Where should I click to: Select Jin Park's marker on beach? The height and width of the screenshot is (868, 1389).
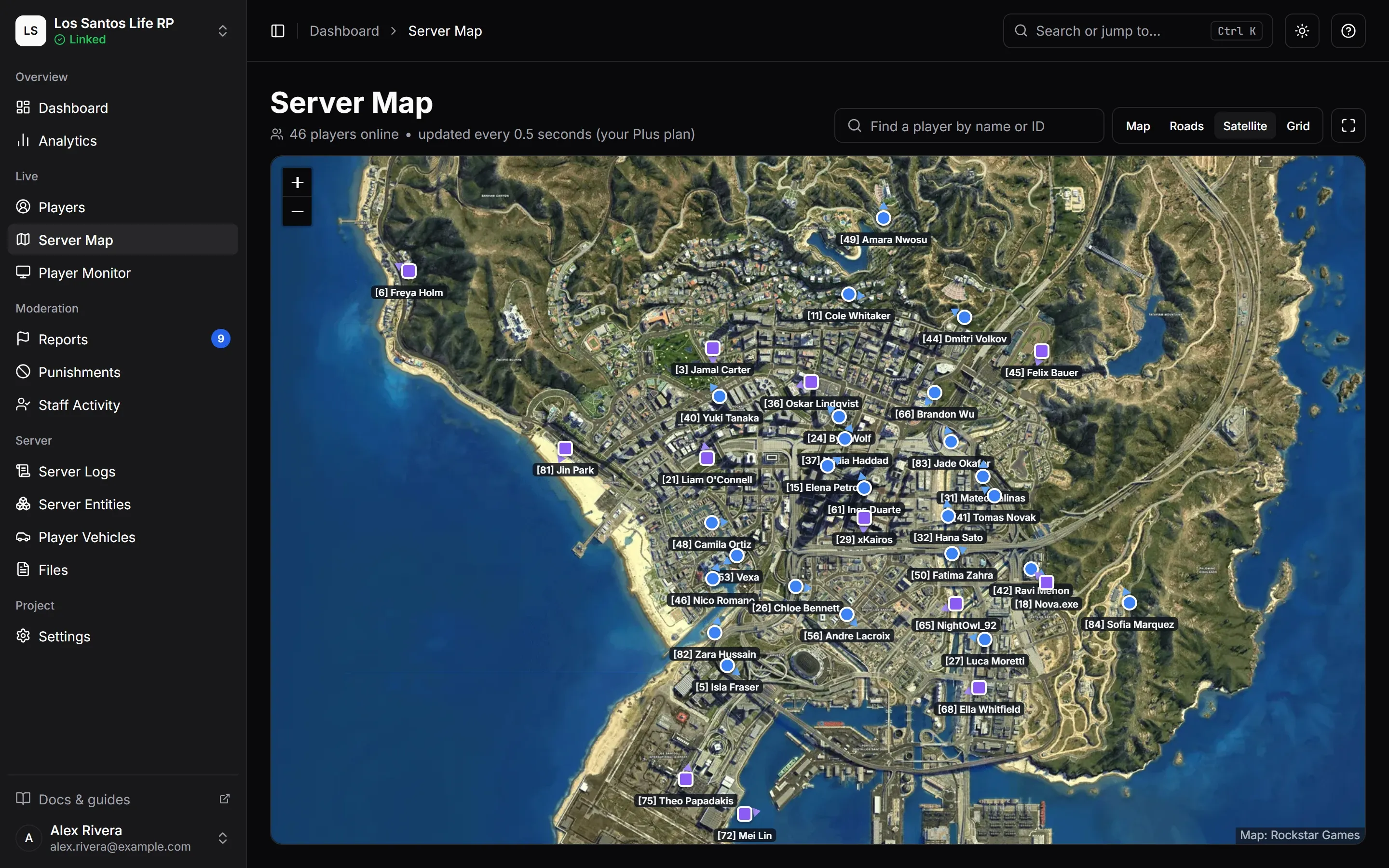tap(565, 448)
